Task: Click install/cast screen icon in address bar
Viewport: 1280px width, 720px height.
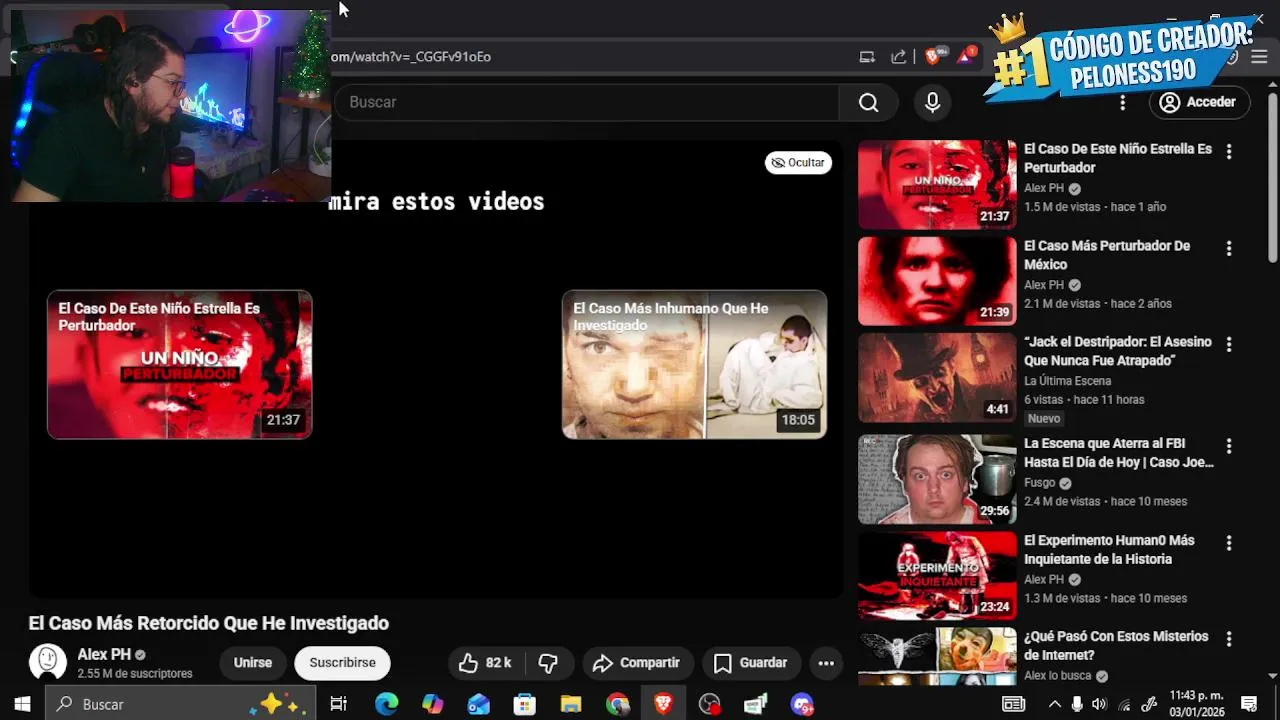Action: pos(867,57)
